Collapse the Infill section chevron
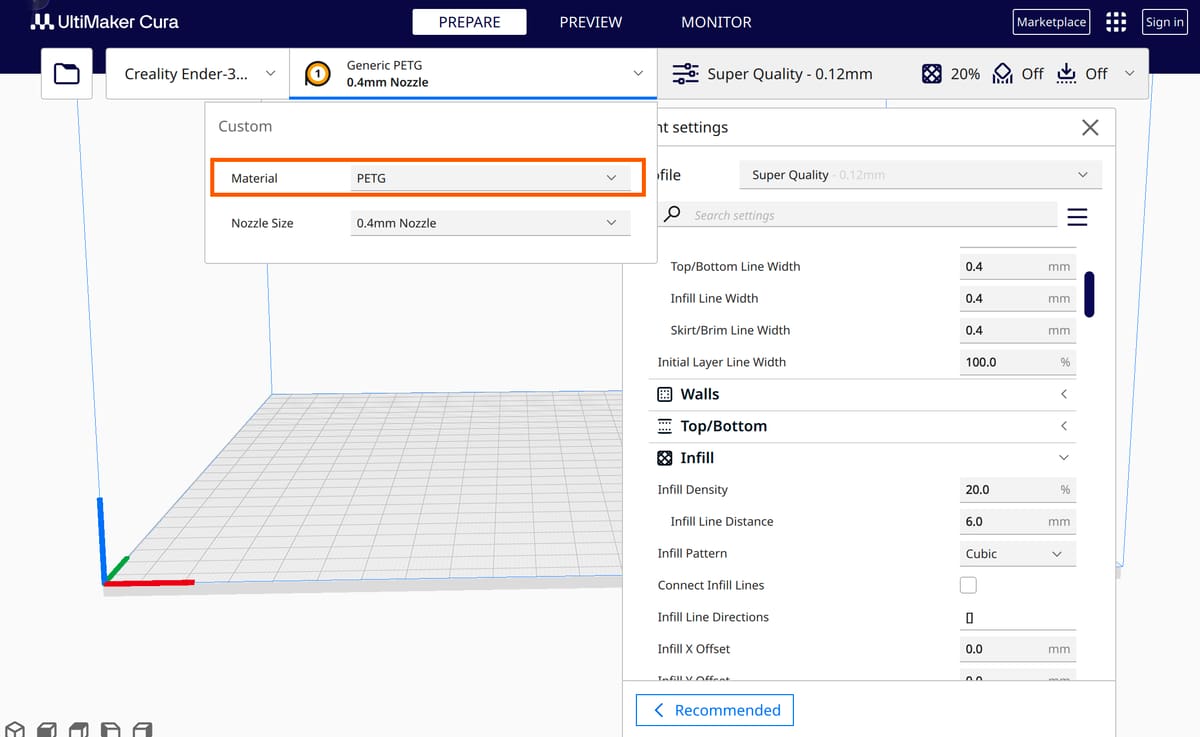This screenshot has height=737, width=1200. pyautogui.click(x=1064, y=458)
